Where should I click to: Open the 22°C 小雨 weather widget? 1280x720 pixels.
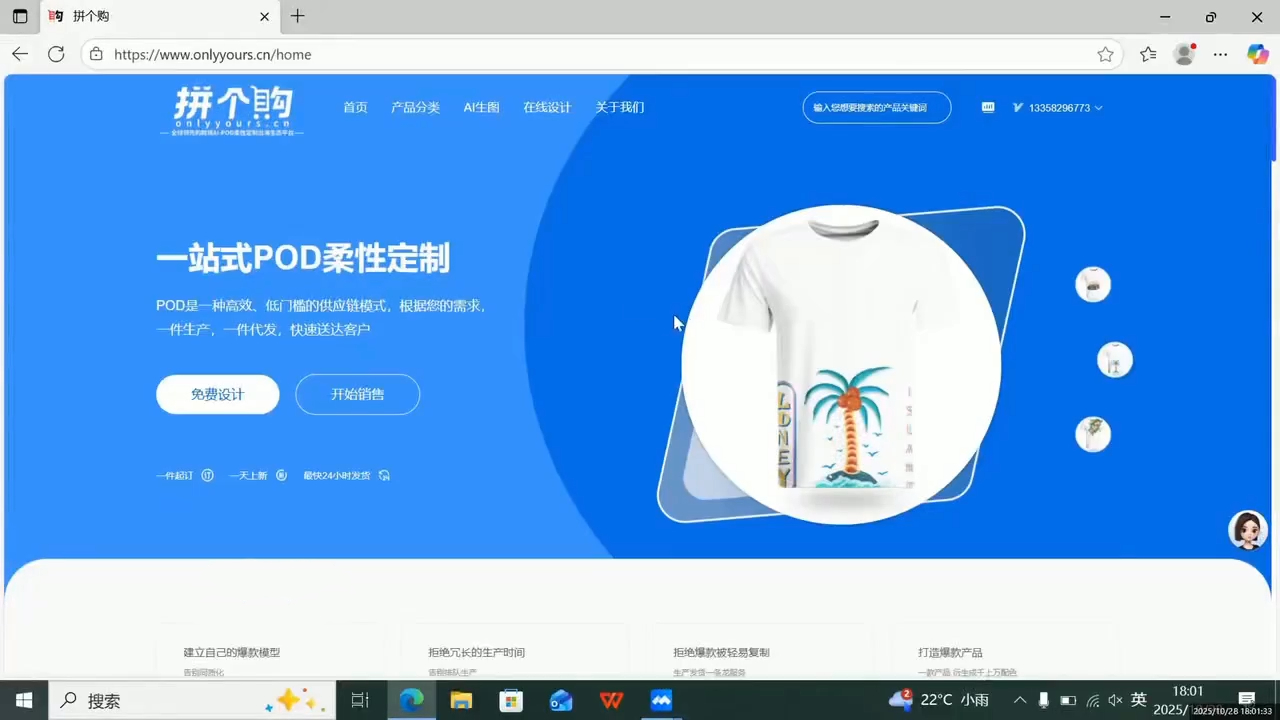[x=938, y=699]
